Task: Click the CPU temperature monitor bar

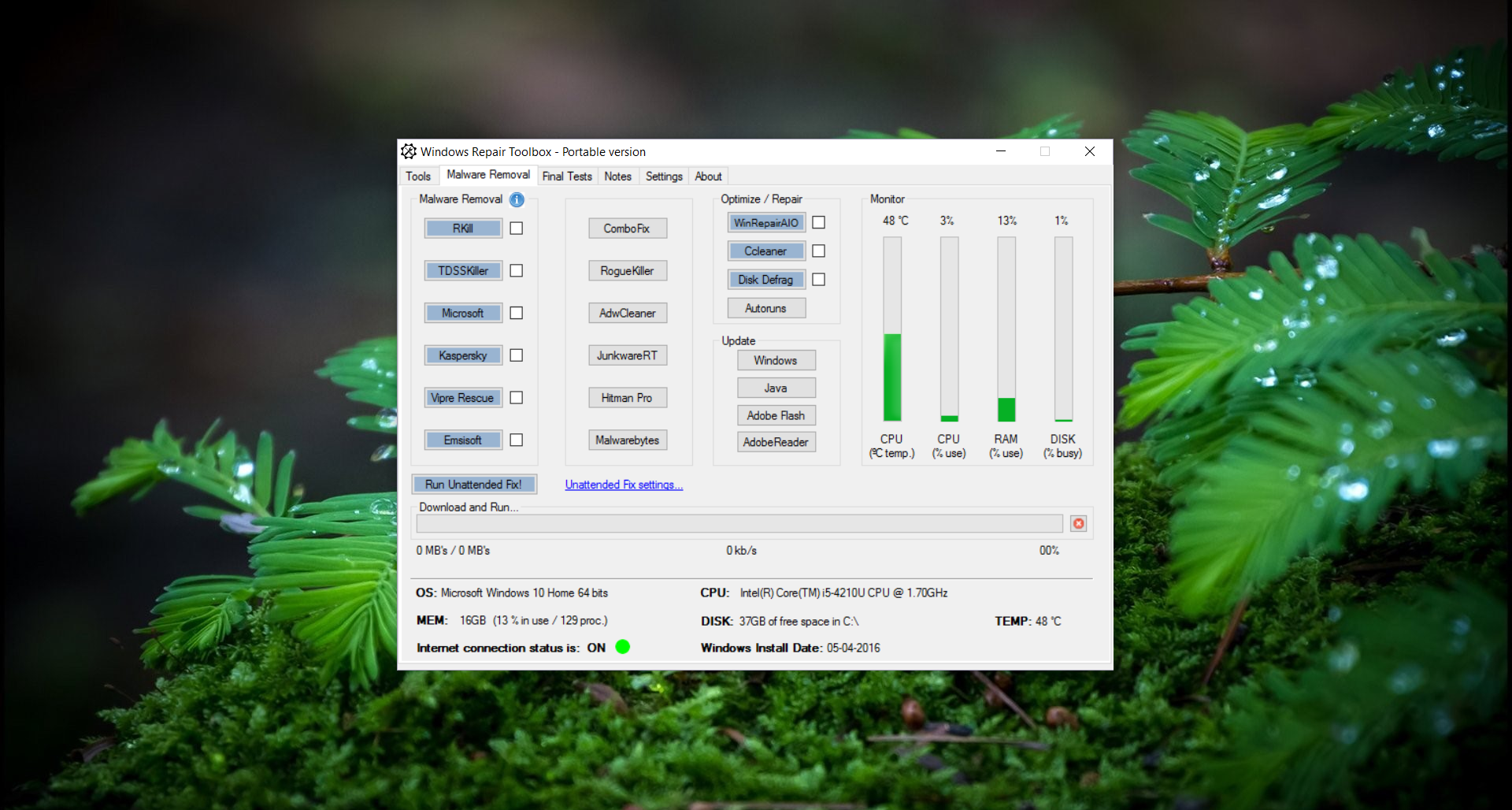Action: 891,329
